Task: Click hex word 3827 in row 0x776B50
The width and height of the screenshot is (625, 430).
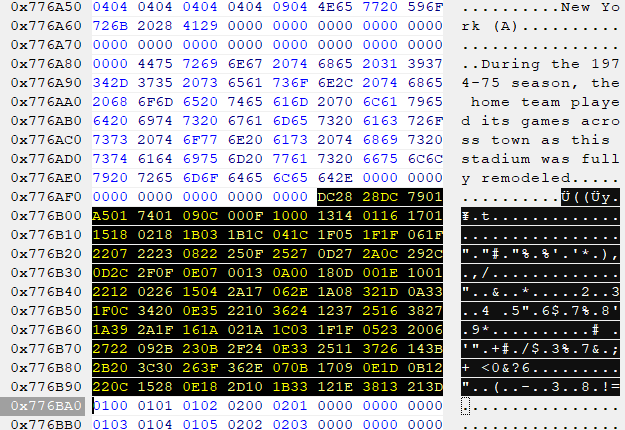Action: coord(425,311)
